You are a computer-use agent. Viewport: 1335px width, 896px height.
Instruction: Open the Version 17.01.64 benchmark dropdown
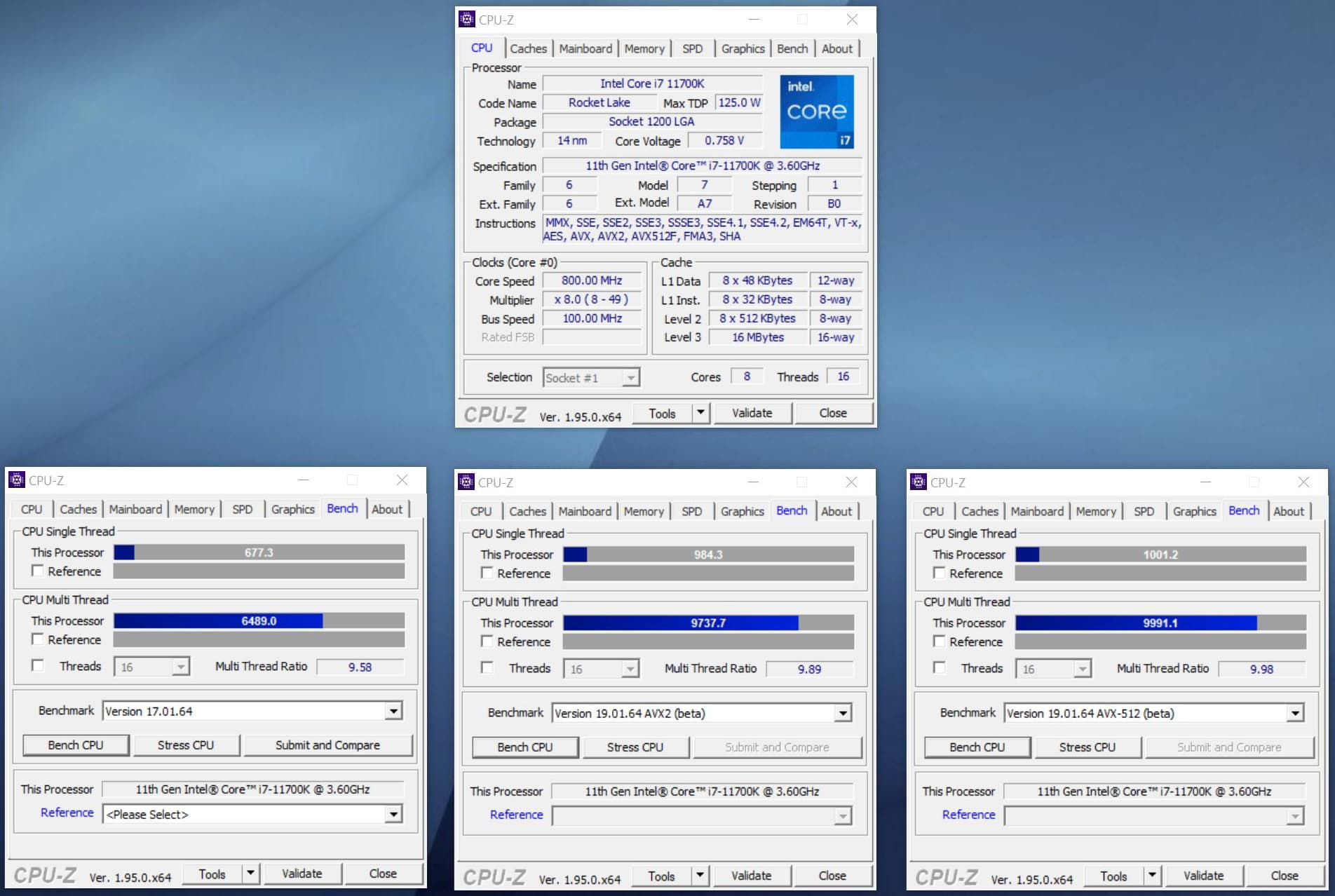point(394,712)
